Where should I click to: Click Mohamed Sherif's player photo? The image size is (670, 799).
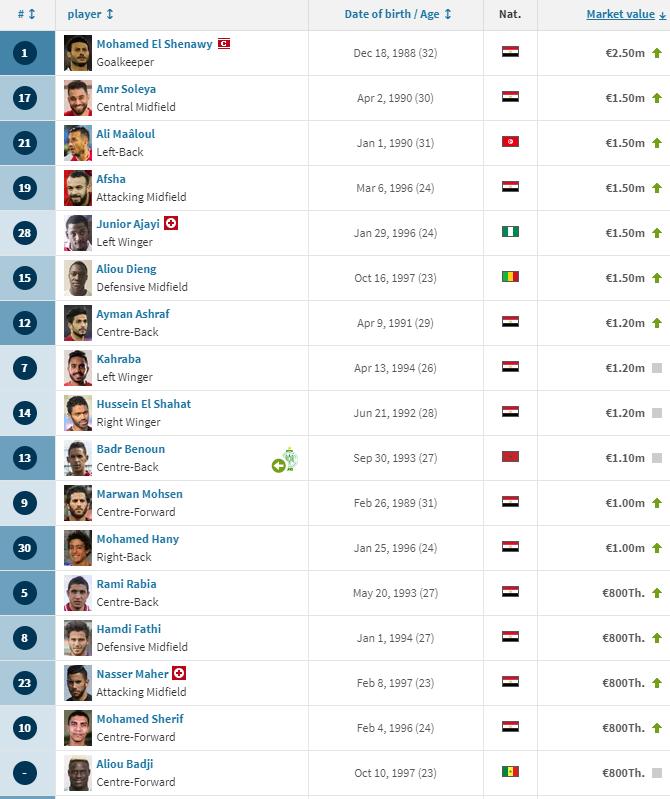click(x=77, y=727)
